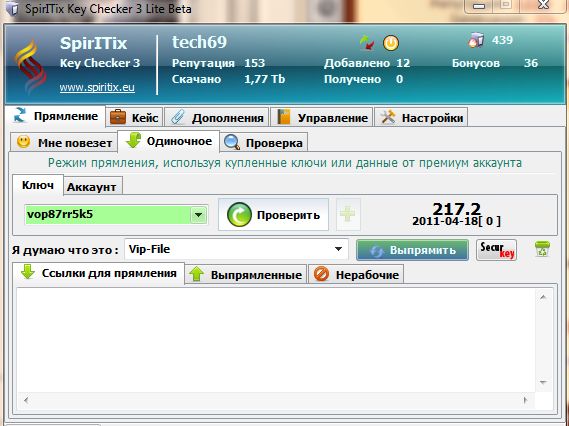The height and width of the screenshot is (426, 569).
Task: Click the horizontal scrollbar left arrow
Action: click(26, 400)
